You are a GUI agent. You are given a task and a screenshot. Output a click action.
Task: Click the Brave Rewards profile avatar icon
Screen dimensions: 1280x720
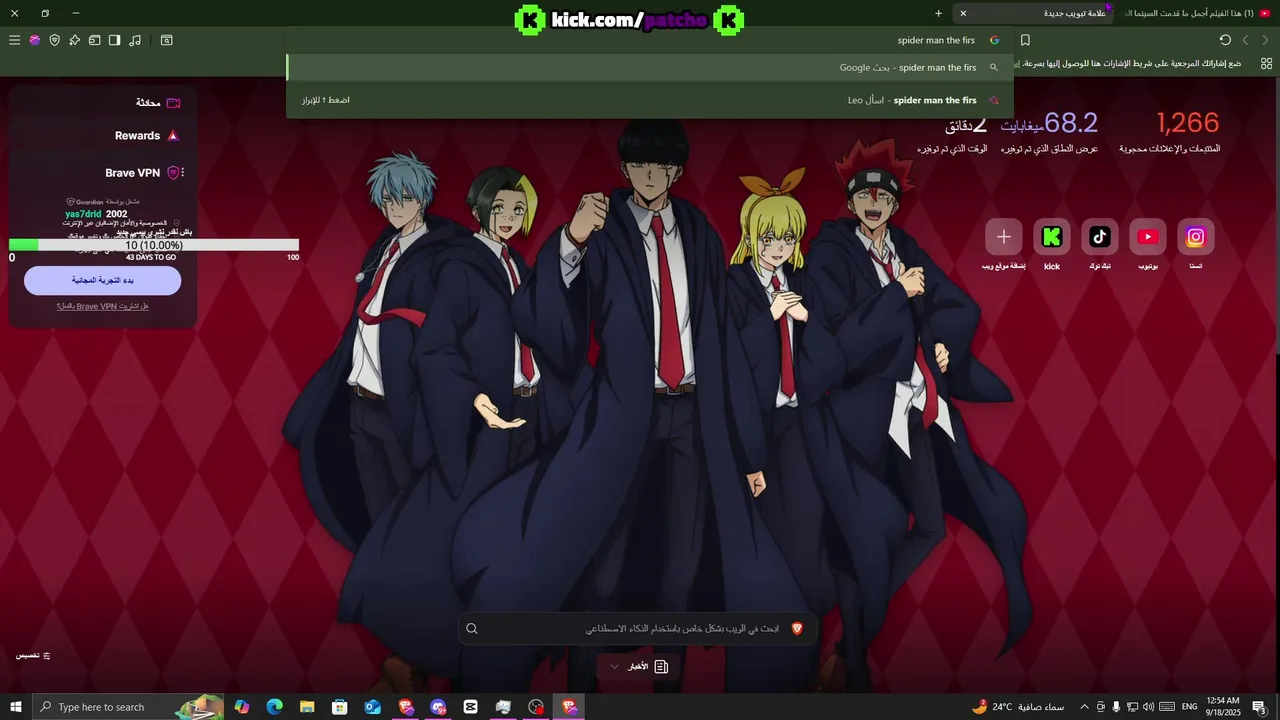[x=34, y=40]
